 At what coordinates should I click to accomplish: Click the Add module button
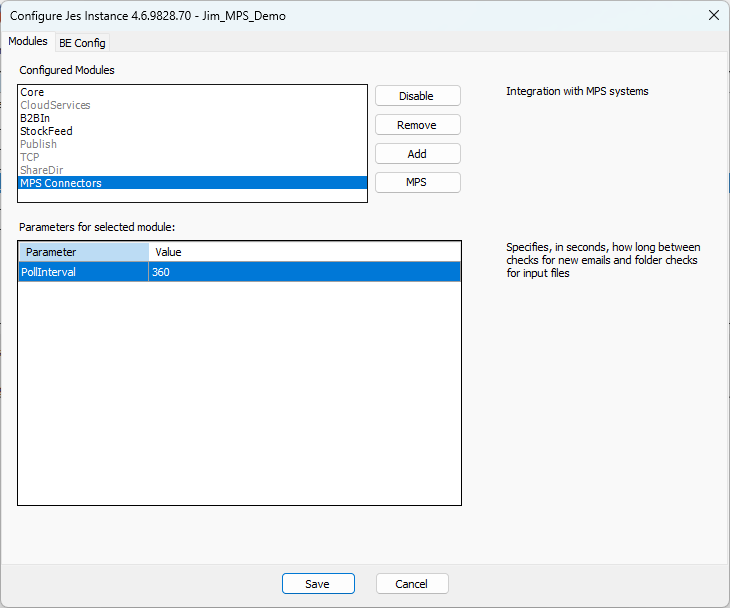point(418,154)
